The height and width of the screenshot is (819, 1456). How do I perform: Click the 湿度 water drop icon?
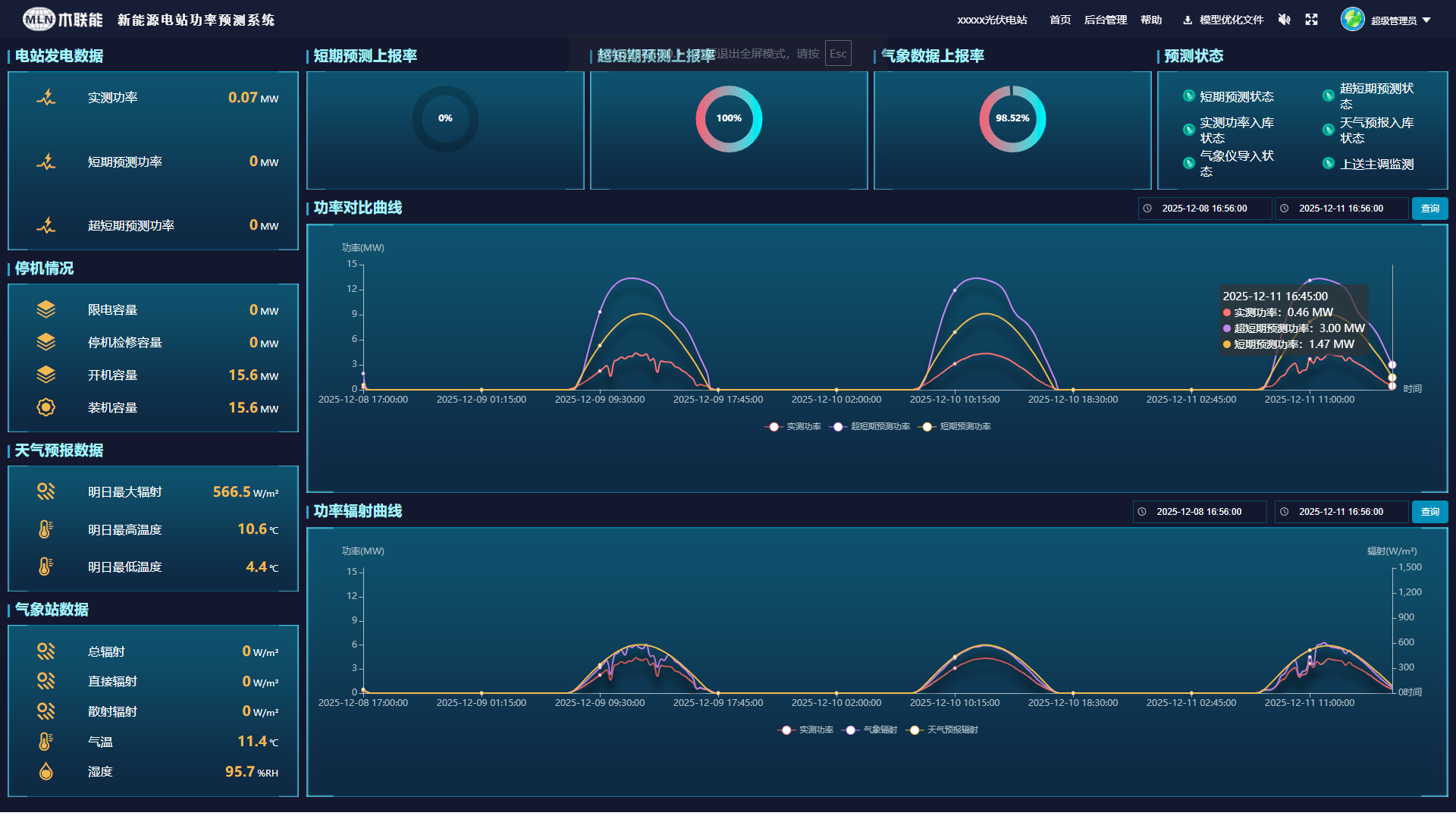46,771
